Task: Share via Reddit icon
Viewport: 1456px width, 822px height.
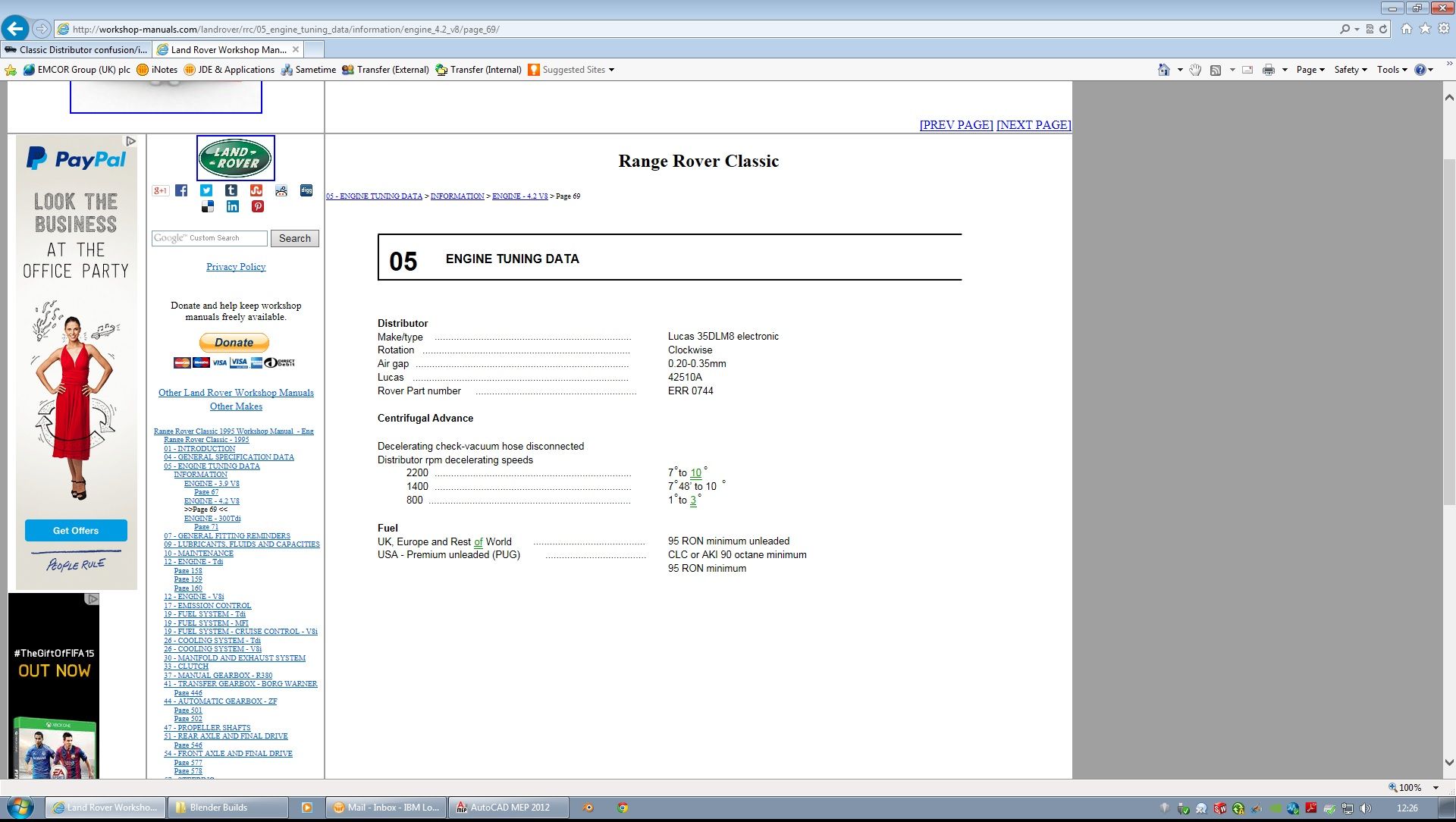Action: [281, 190]
